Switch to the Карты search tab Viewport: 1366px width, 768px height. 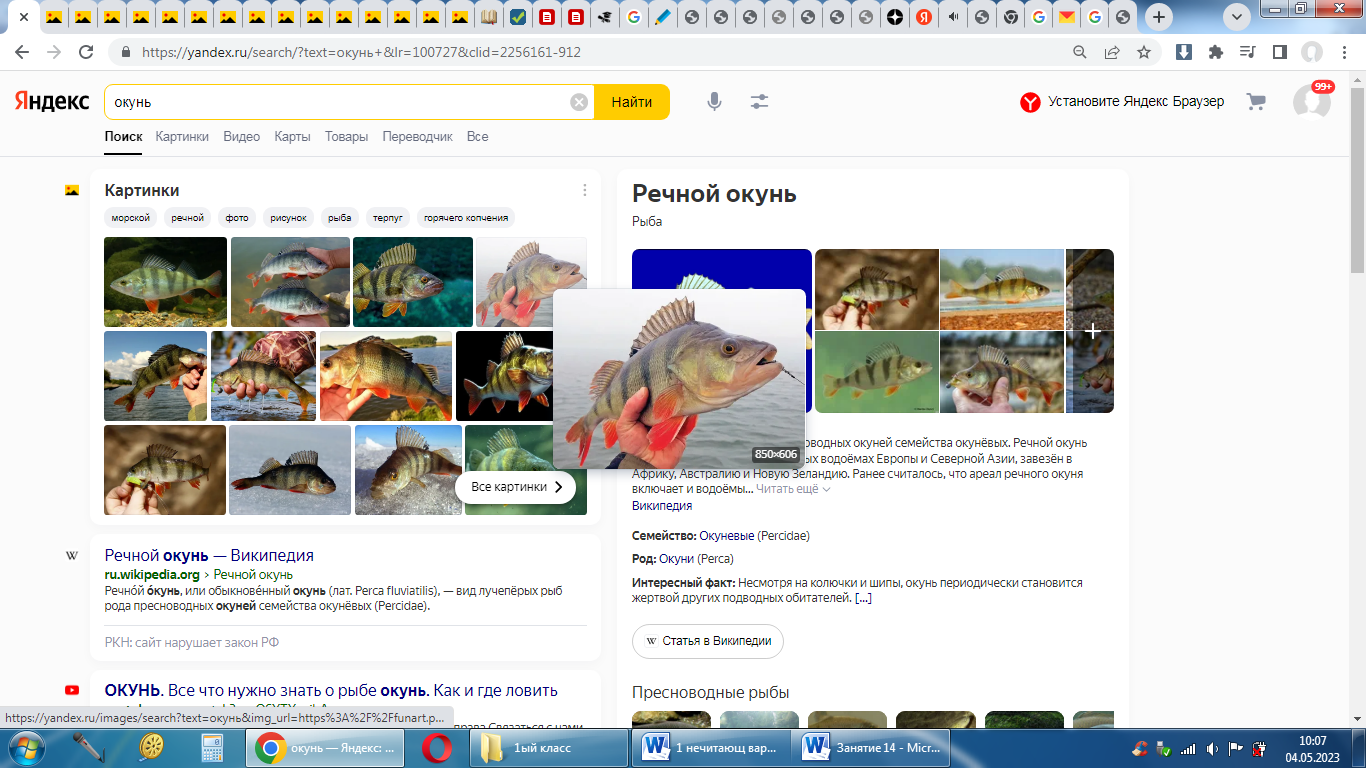tap(292, 136)
